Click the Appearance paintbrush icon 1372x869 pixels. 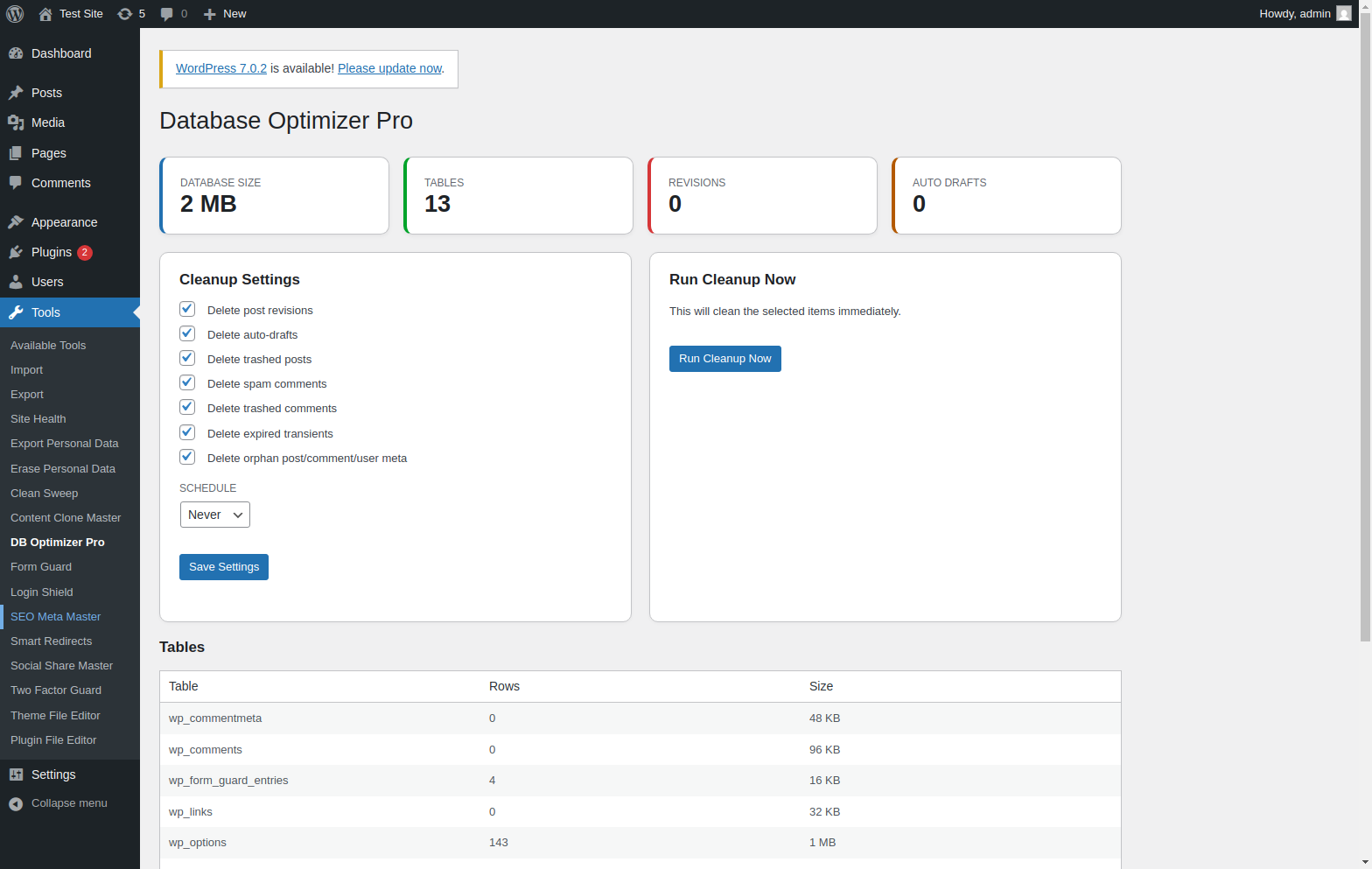point(16,222)
